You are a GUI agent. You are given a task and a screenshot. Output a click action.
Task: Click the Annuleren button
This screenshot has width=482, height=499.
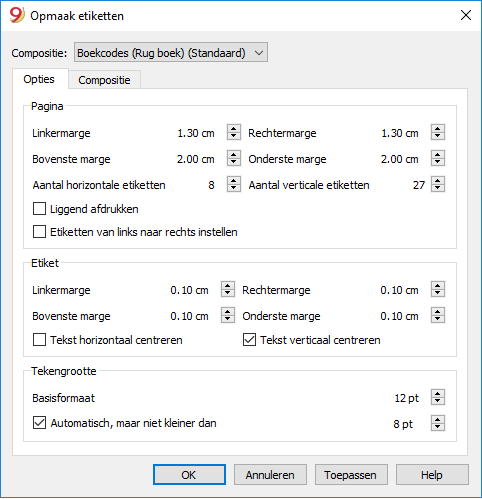coord(270,475)
